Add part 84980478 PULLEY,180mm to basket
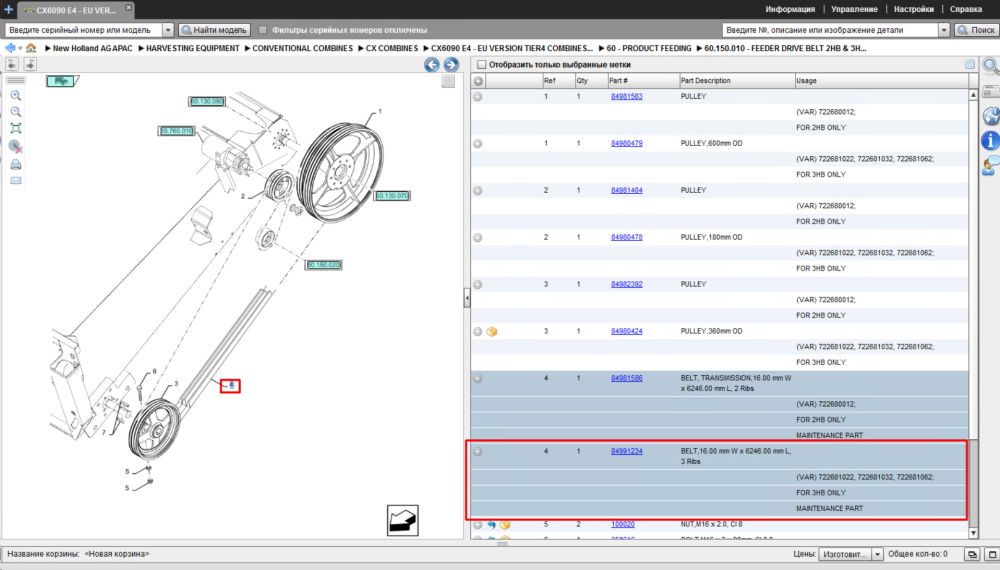Screen dimensions: 1000x570 pos(478,238)
